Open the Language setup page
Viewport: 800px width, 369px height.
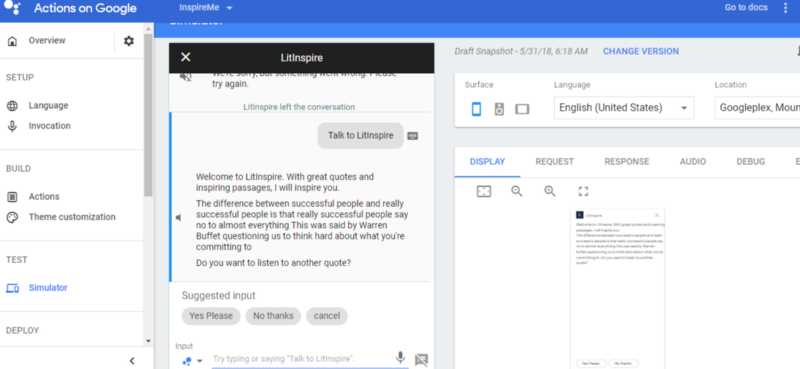pyautogui.click(x=48, y=106)
